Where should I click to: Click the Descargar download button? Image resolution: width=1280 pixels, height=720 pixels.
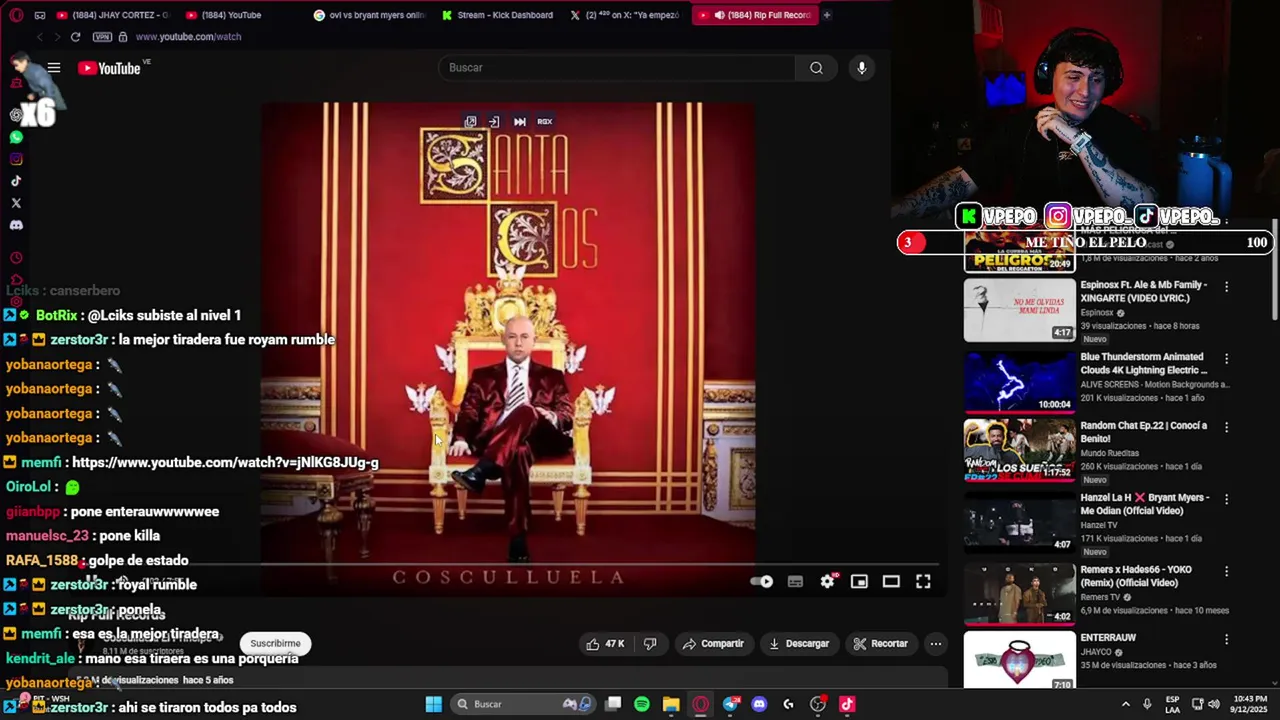coord(798,644)
